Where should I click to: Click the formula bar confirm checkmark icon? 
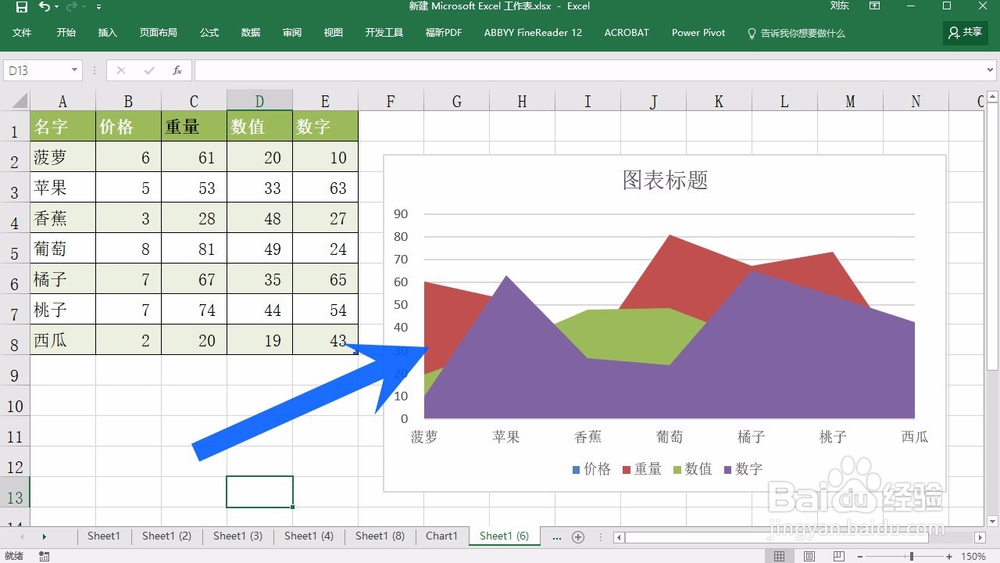149,70
